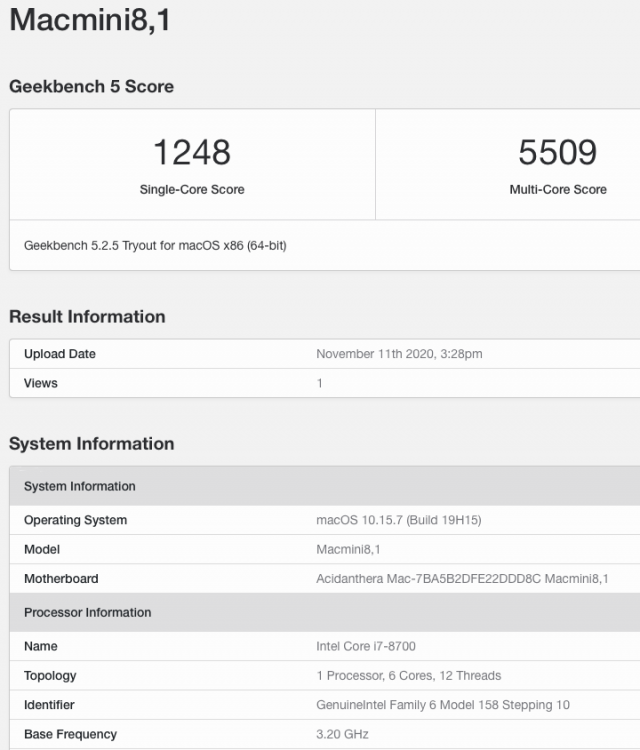Click the Views row label

[x=41, y=383]
